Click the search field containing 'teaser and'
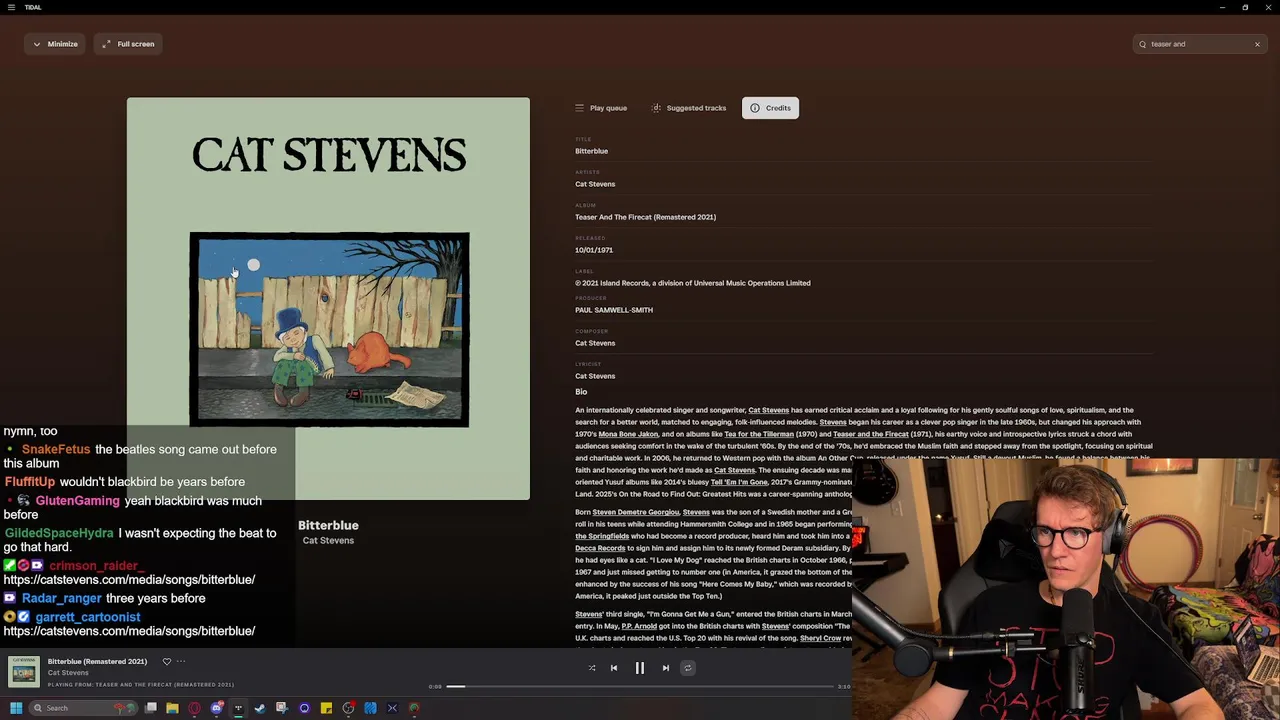This screenshot has width=1280, height=720. (1199, 44)
